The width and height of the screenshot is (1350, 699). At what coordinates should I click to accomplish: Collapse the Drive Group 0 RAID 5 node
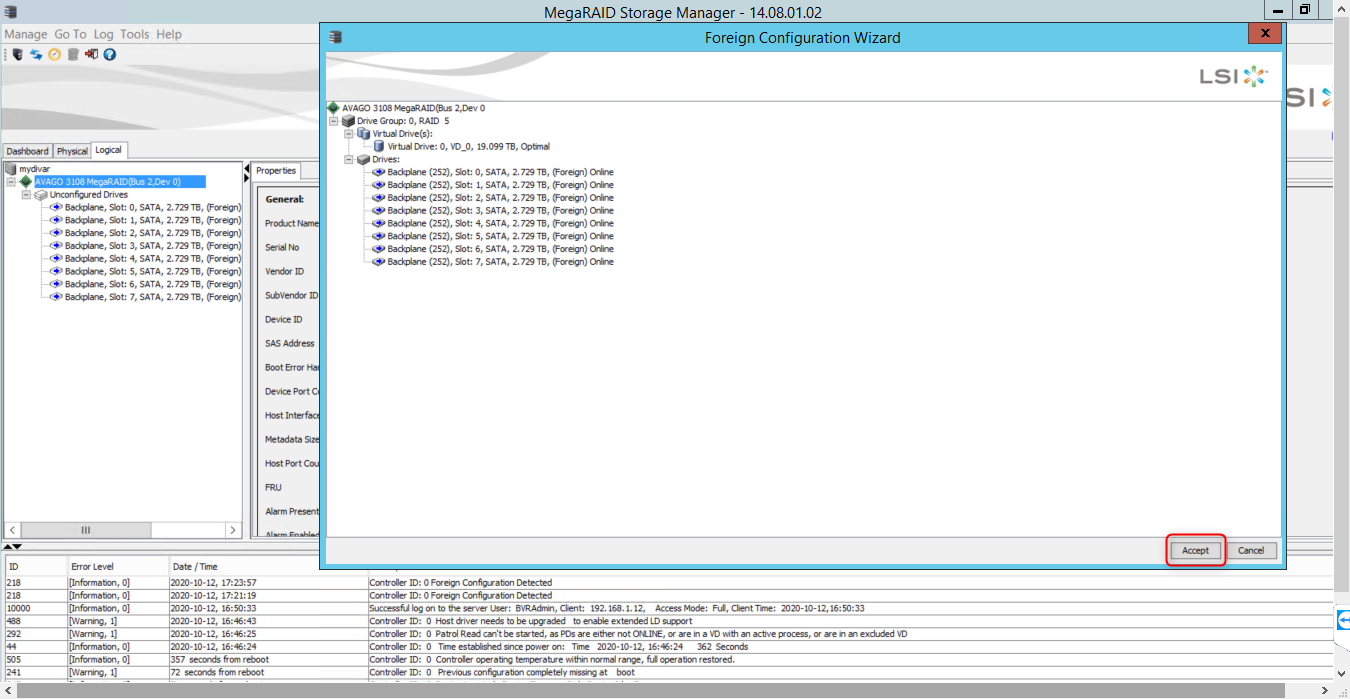tap(334, 121)
